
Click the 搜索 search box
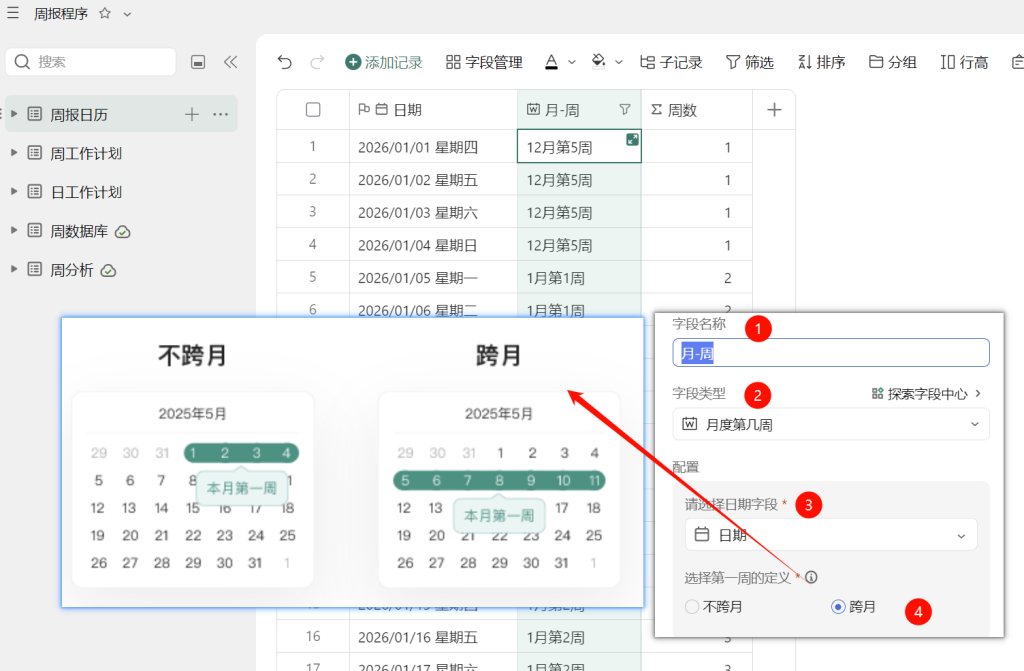point(91,62)
